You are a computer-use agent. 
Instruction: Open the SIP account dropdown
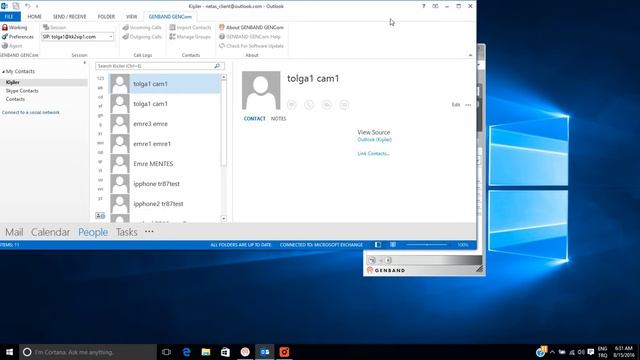(111, 37)
